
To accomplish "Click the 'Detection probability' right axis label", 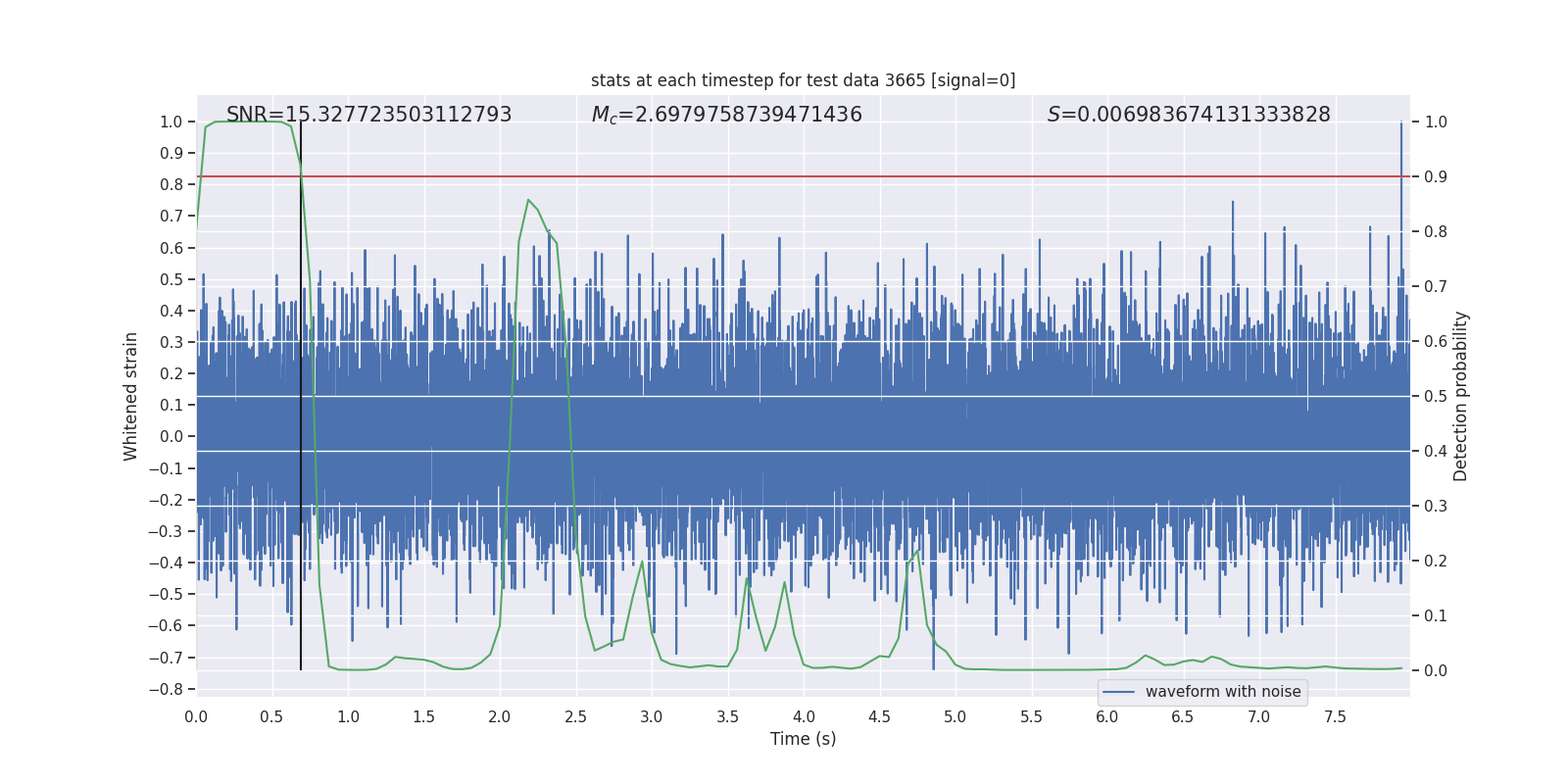I will coord(1460,396).
